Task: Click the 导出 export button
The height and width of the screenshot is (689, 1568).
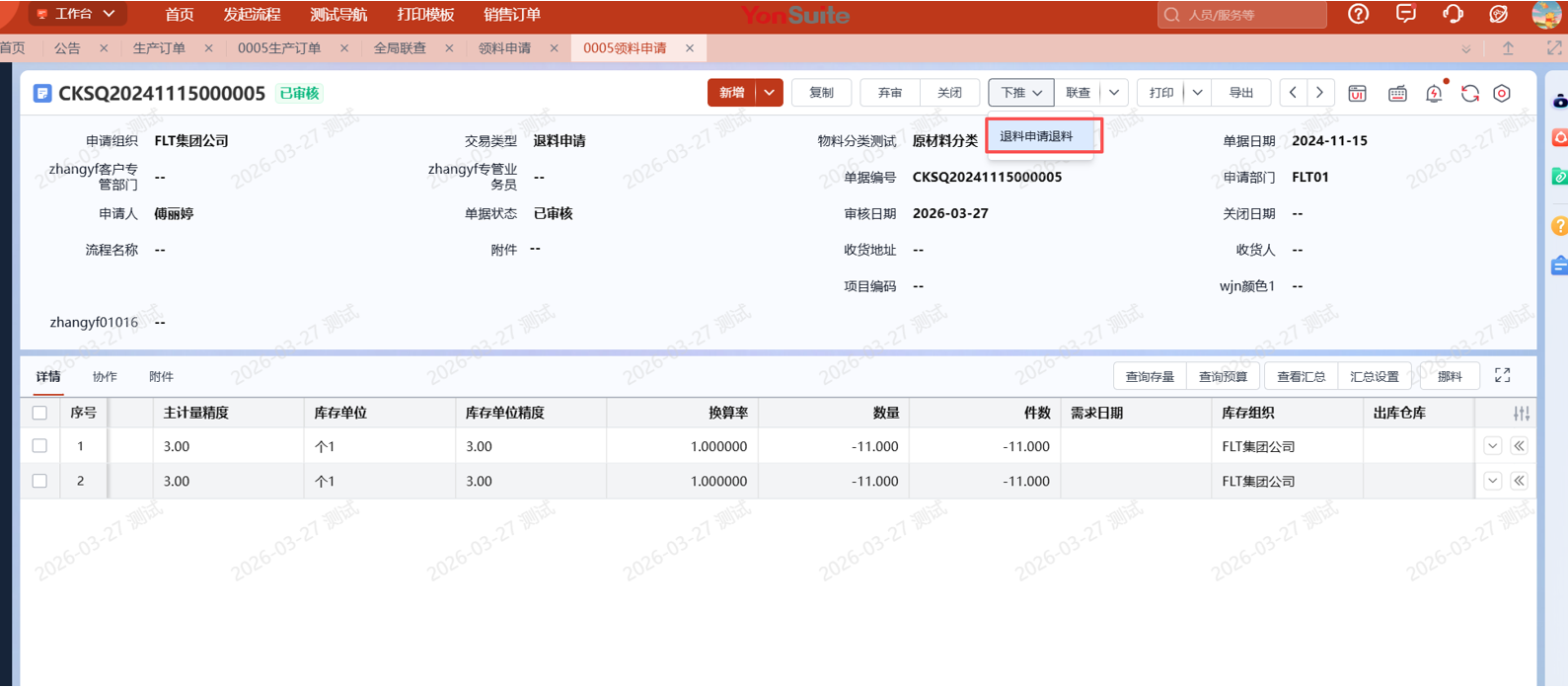Action: click(x=1240, y=93)
